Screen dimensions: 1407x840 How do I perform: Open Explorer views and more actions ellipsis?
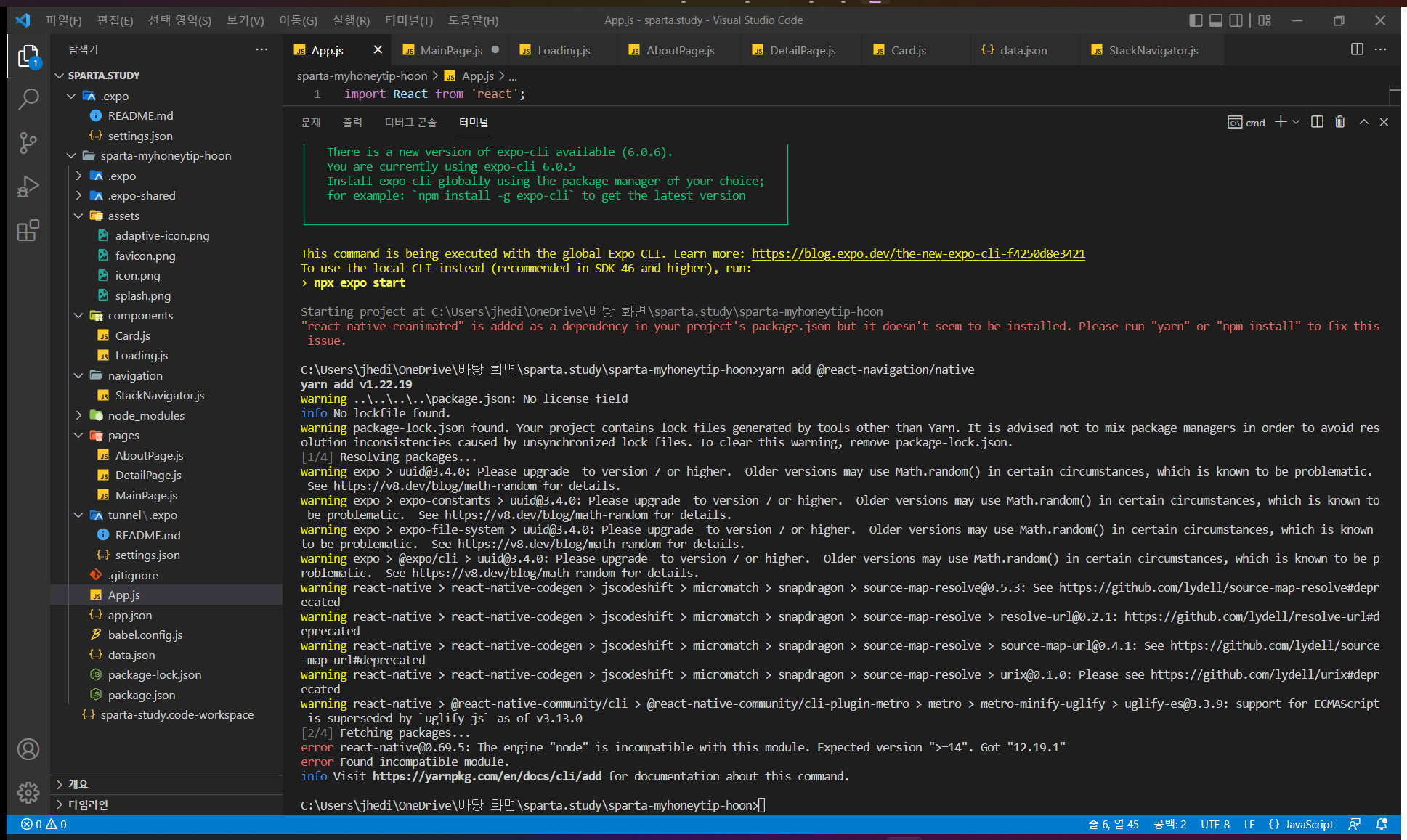[x=261, y=49]
